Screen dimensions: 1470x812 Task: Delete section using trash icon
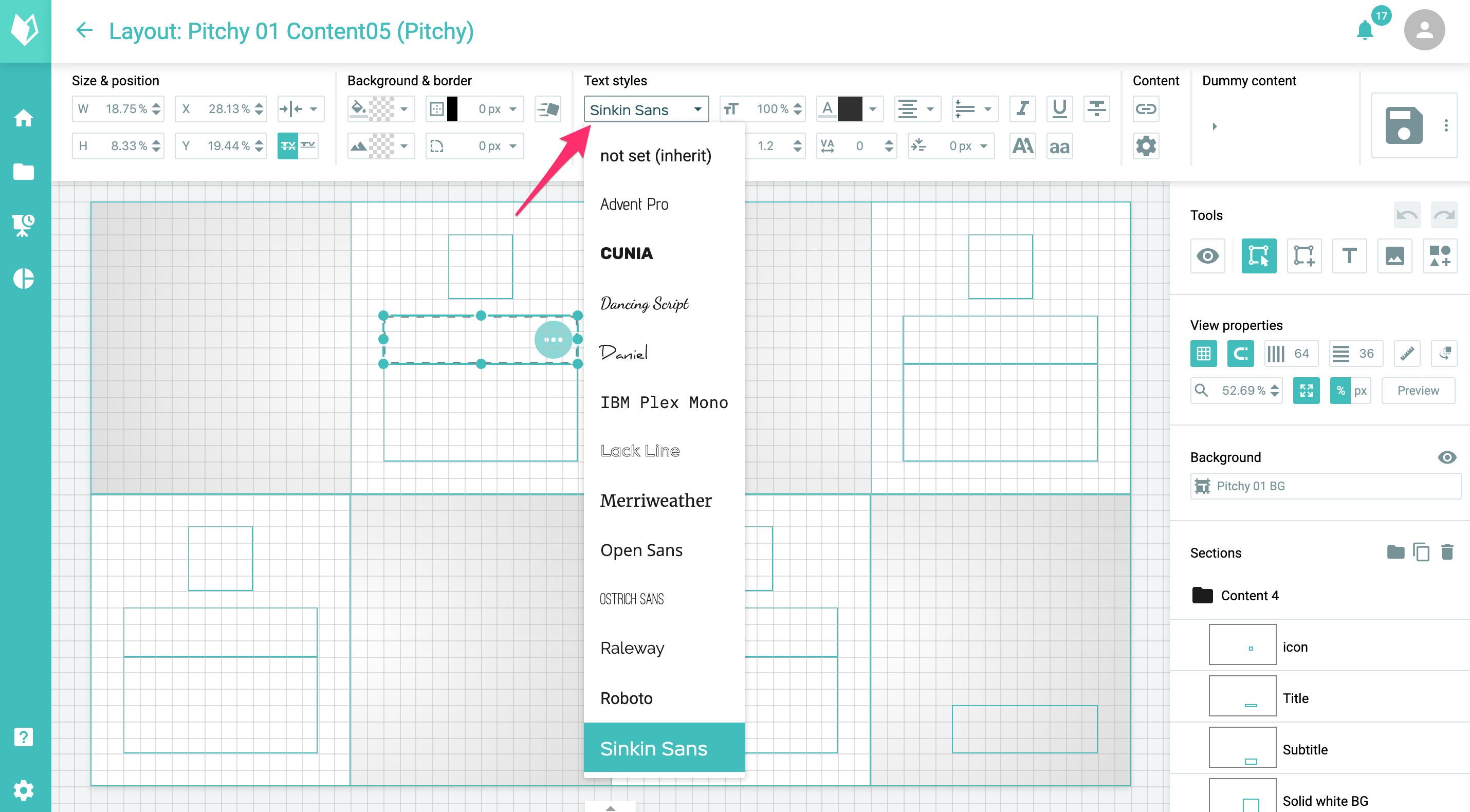(1447, 552)
